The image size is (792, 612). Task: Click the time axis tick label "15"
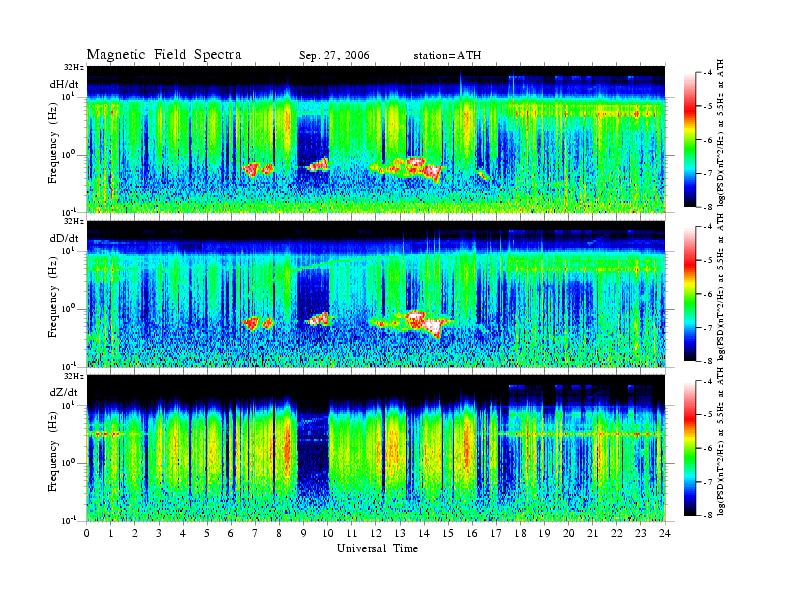449,534
